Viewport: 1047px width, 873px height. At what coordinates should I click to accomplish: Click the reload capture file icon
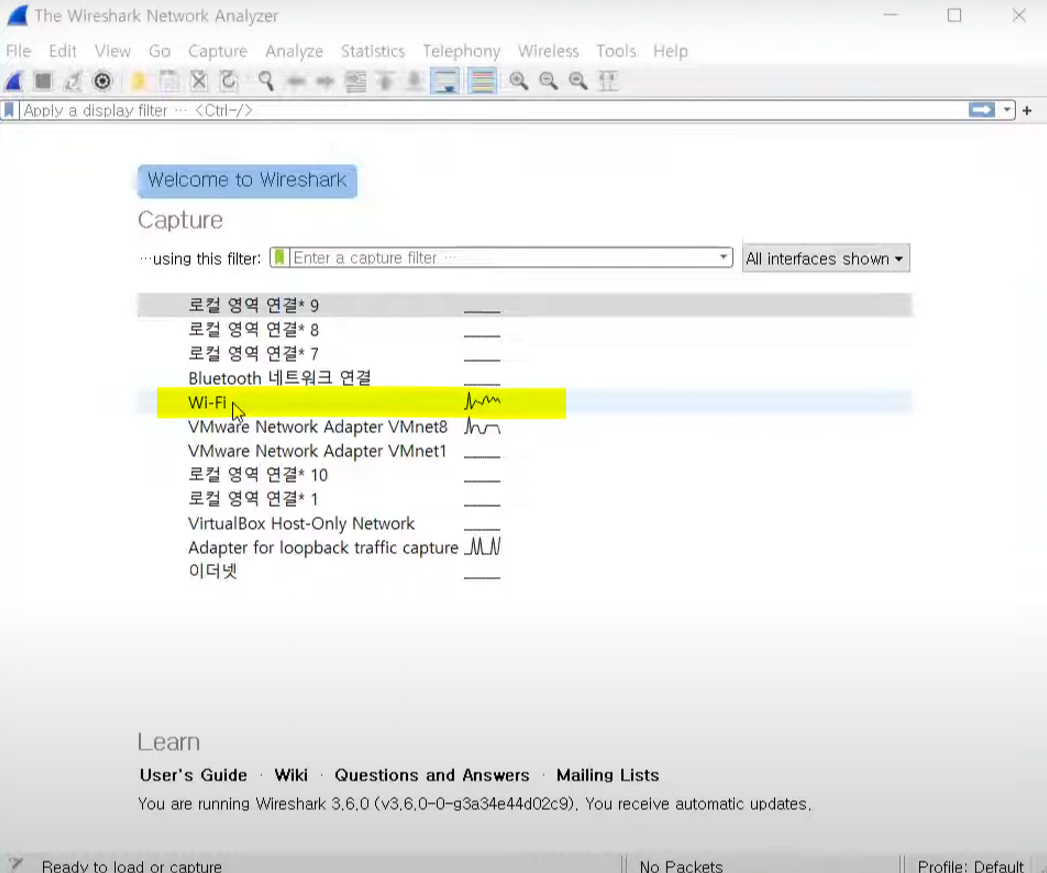coord(229,81)
